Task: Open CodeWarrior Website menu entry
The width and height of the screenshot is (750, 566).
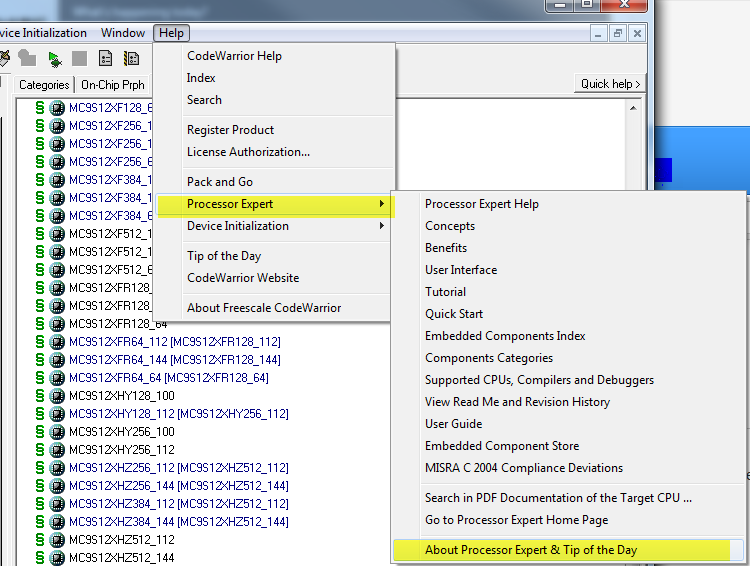Action: (243, 278)
